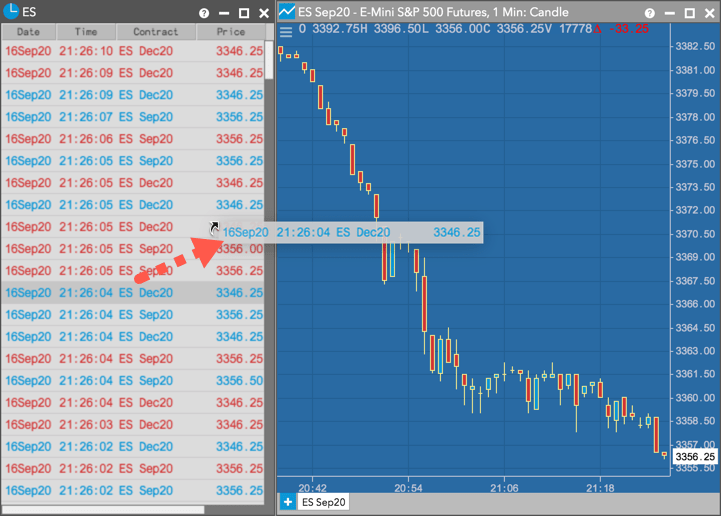
Task: Select the 21:26:07 ES Sep20 row
Action: point(133,117)
